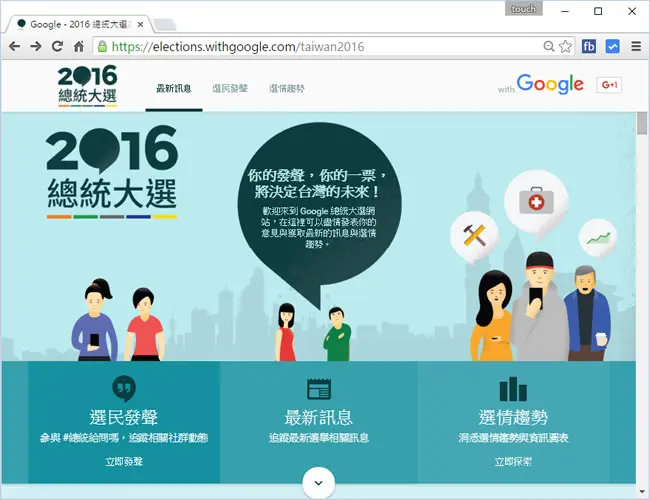Image resolution: width=650 pixels, height=500 pixels.
Task: Go to the browser home page icon
Action: tap(79, 46)
